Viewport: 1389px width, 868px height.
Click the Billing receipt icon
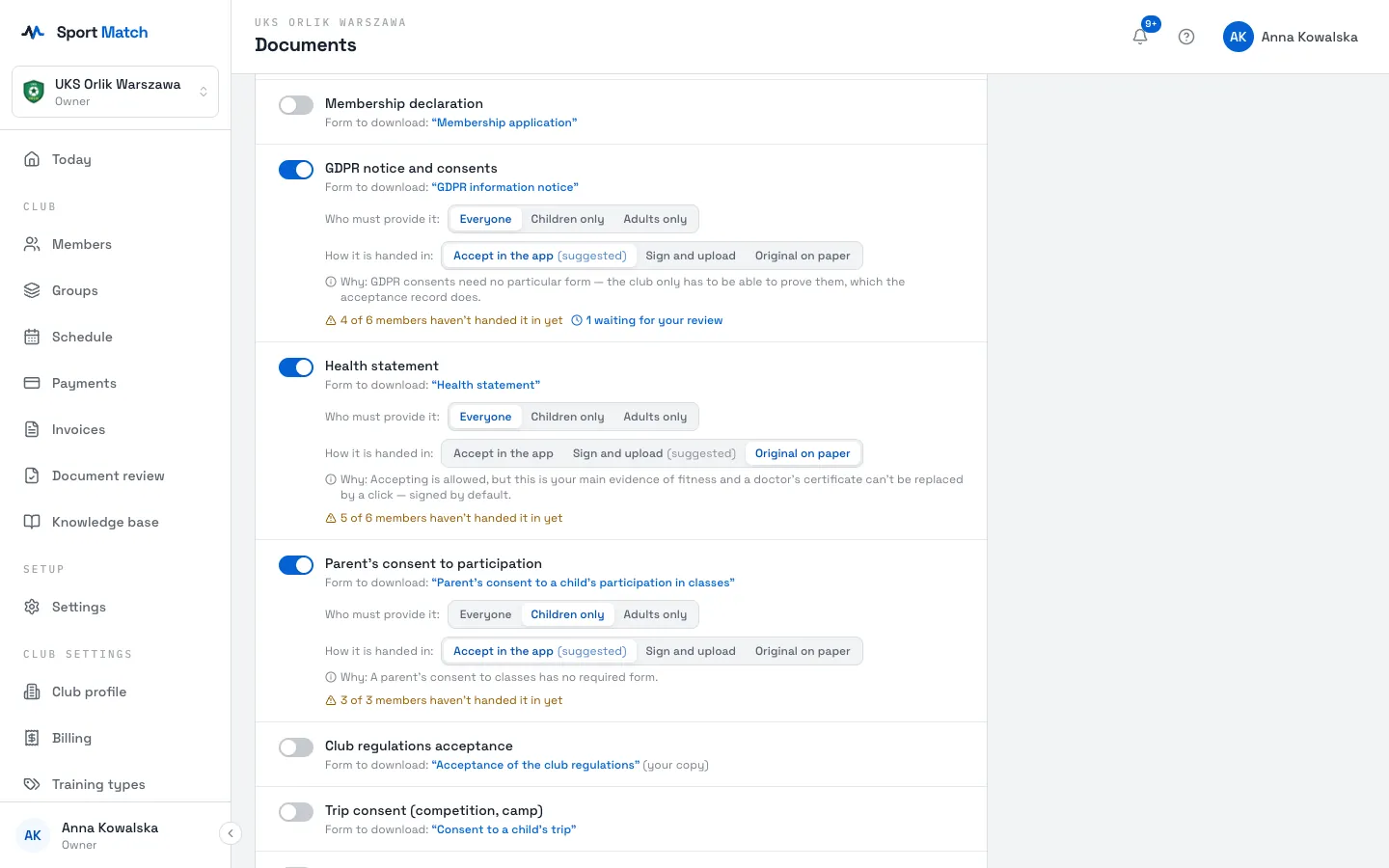point(32,738)
